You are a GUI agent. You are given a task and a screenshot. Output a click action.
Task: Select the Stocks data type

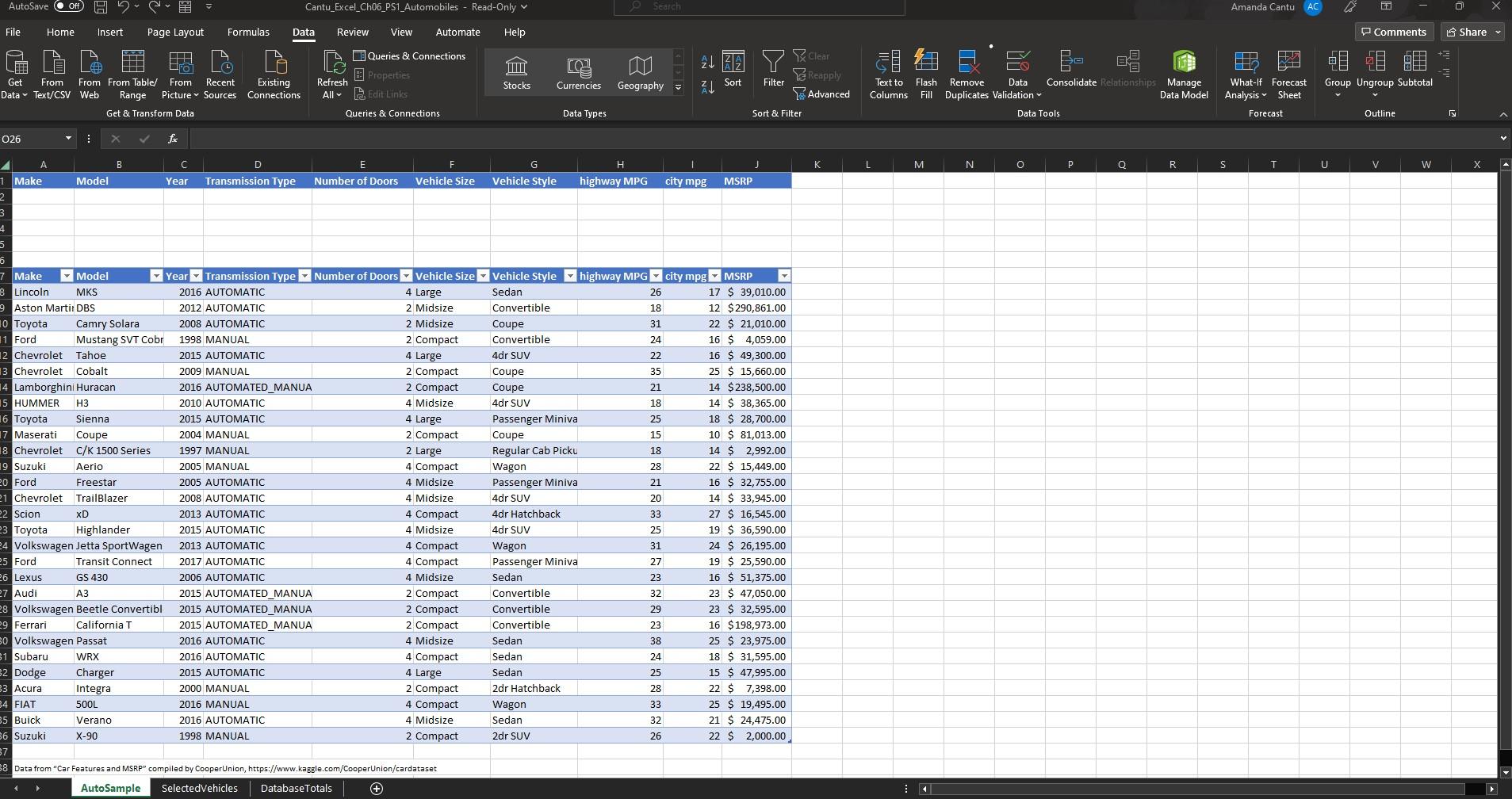[516, 73]
